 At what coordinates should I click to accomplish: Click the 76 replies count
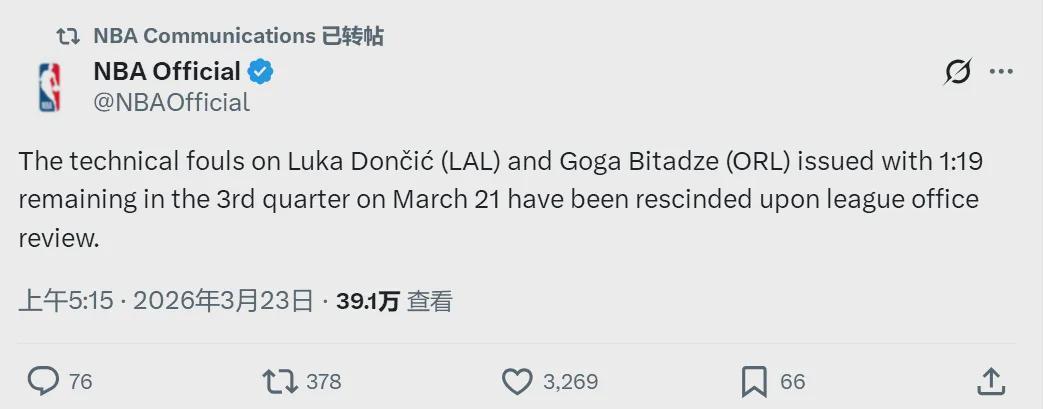click(x=81, y=381)
